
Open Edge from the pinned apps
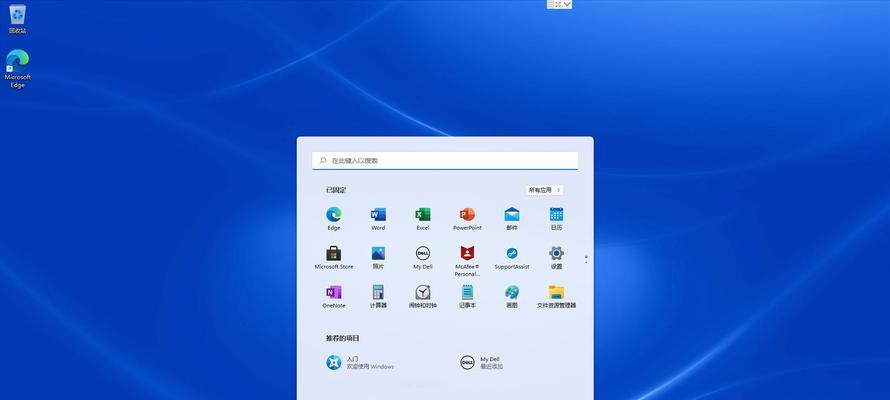pyautogui.click(x=334, y=218)
